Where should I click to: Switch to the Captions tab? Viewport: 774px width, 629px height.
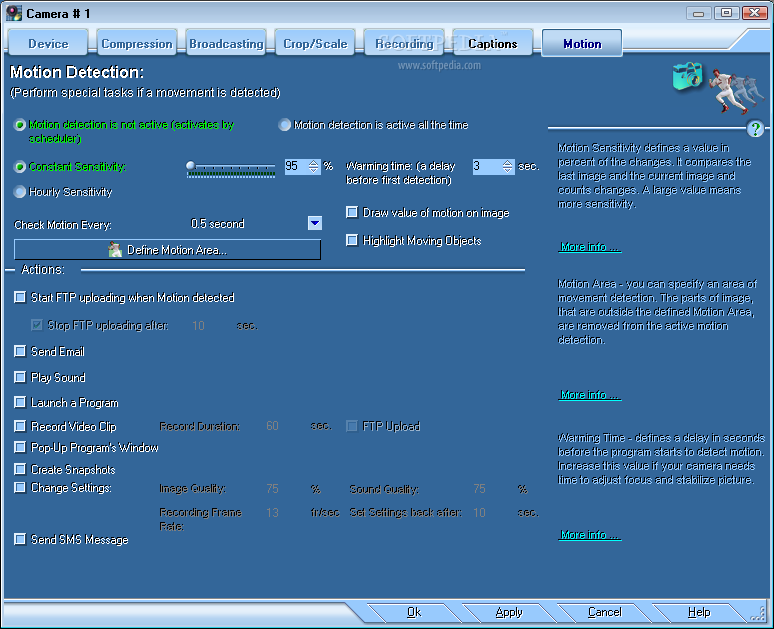(x=493, y=43)
